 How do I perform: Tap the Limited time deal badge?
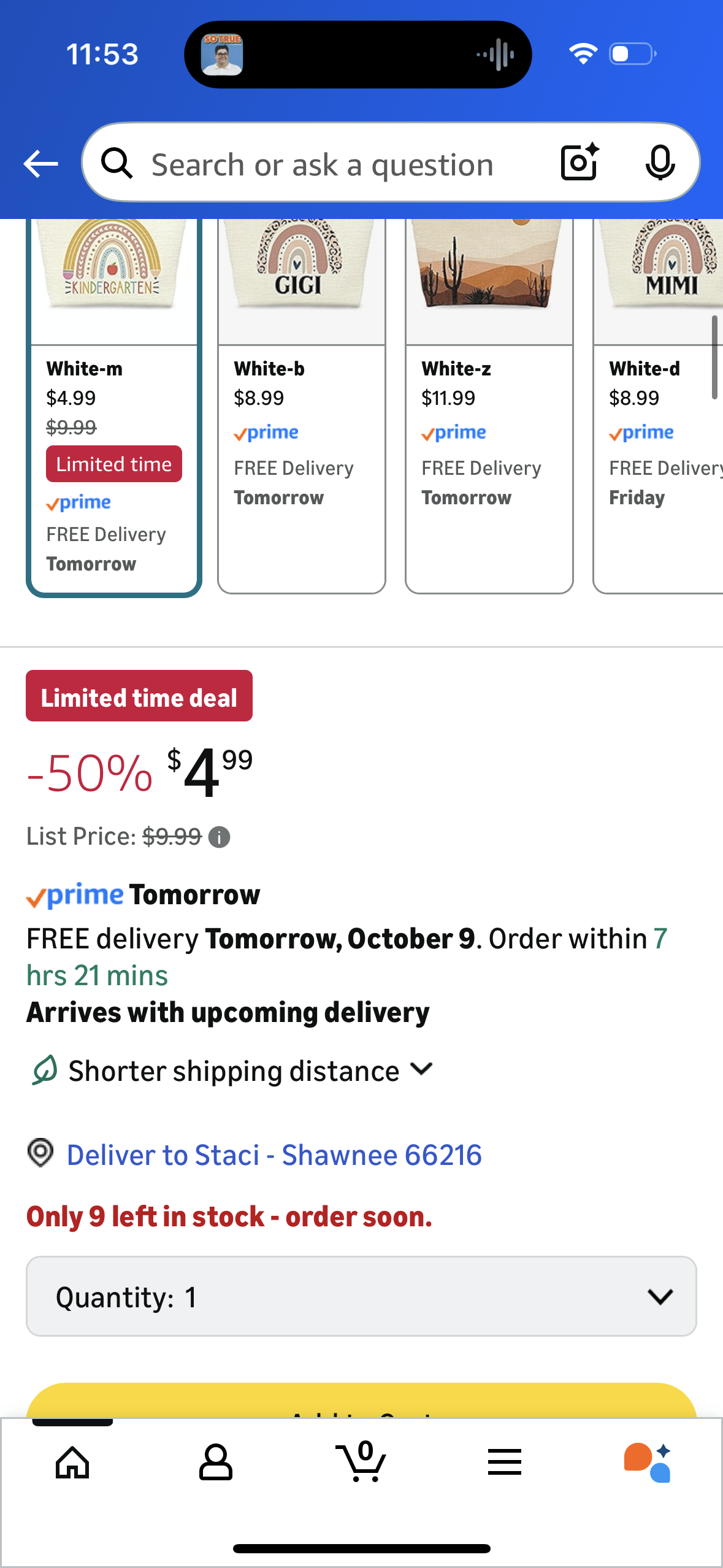pyautogui.click(x=139, y=696)
